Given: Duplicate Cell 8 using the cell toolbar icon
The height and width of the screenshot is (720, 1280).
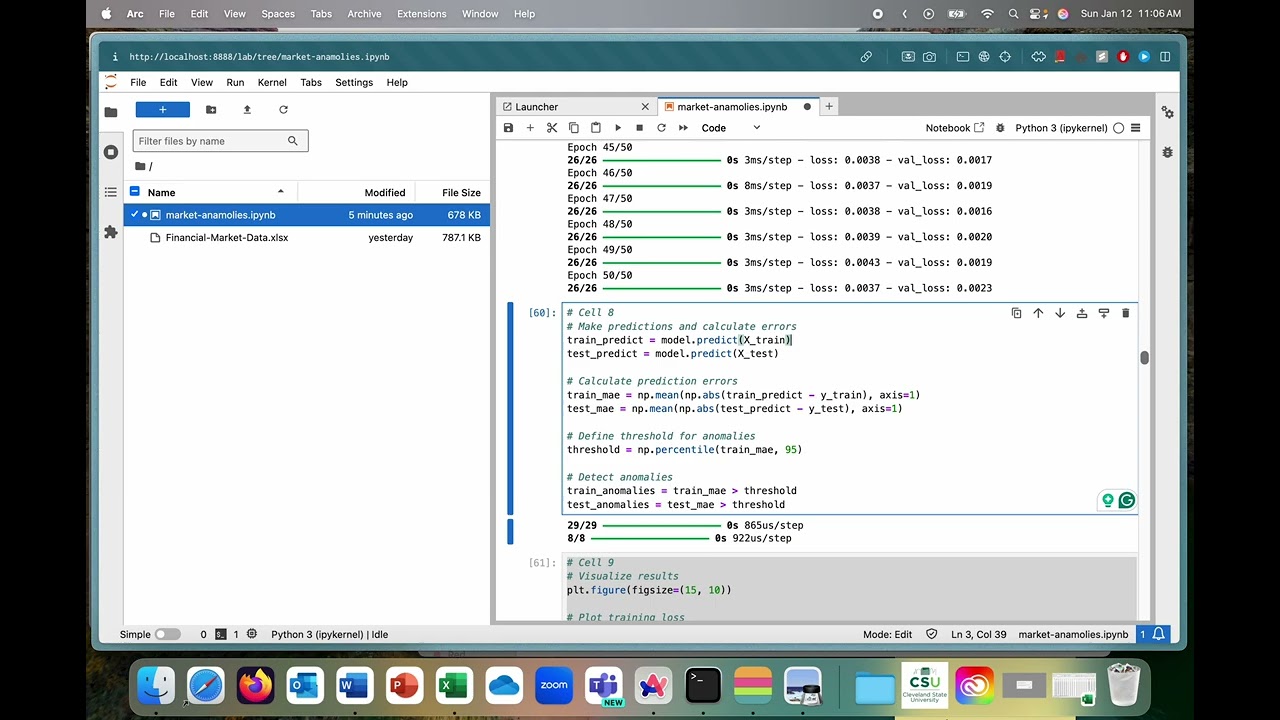Looking at the screenshot, I should [1016, 313].
